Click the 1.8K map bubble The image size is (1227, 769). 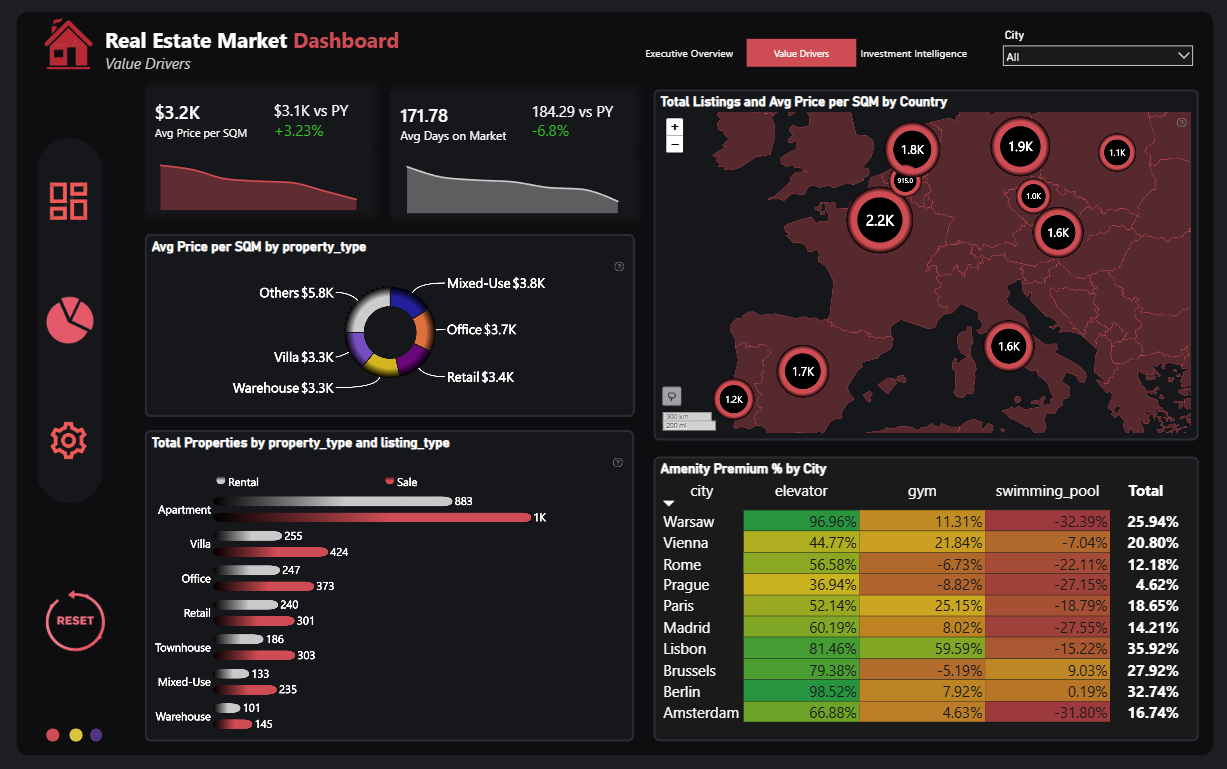913,150
